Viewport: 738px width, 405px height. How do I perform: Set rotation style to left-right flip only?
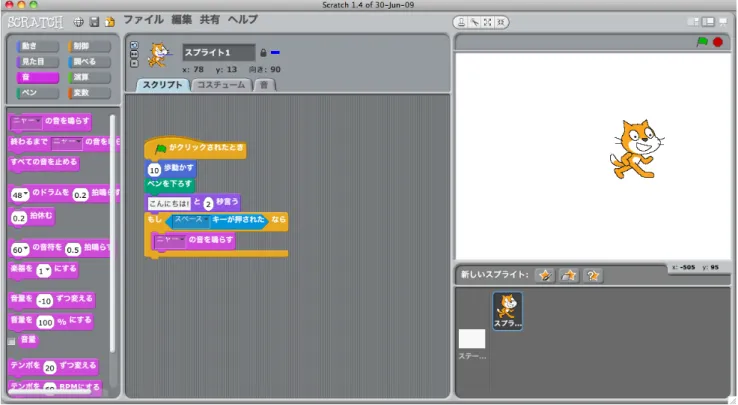[x=134, y=54]
